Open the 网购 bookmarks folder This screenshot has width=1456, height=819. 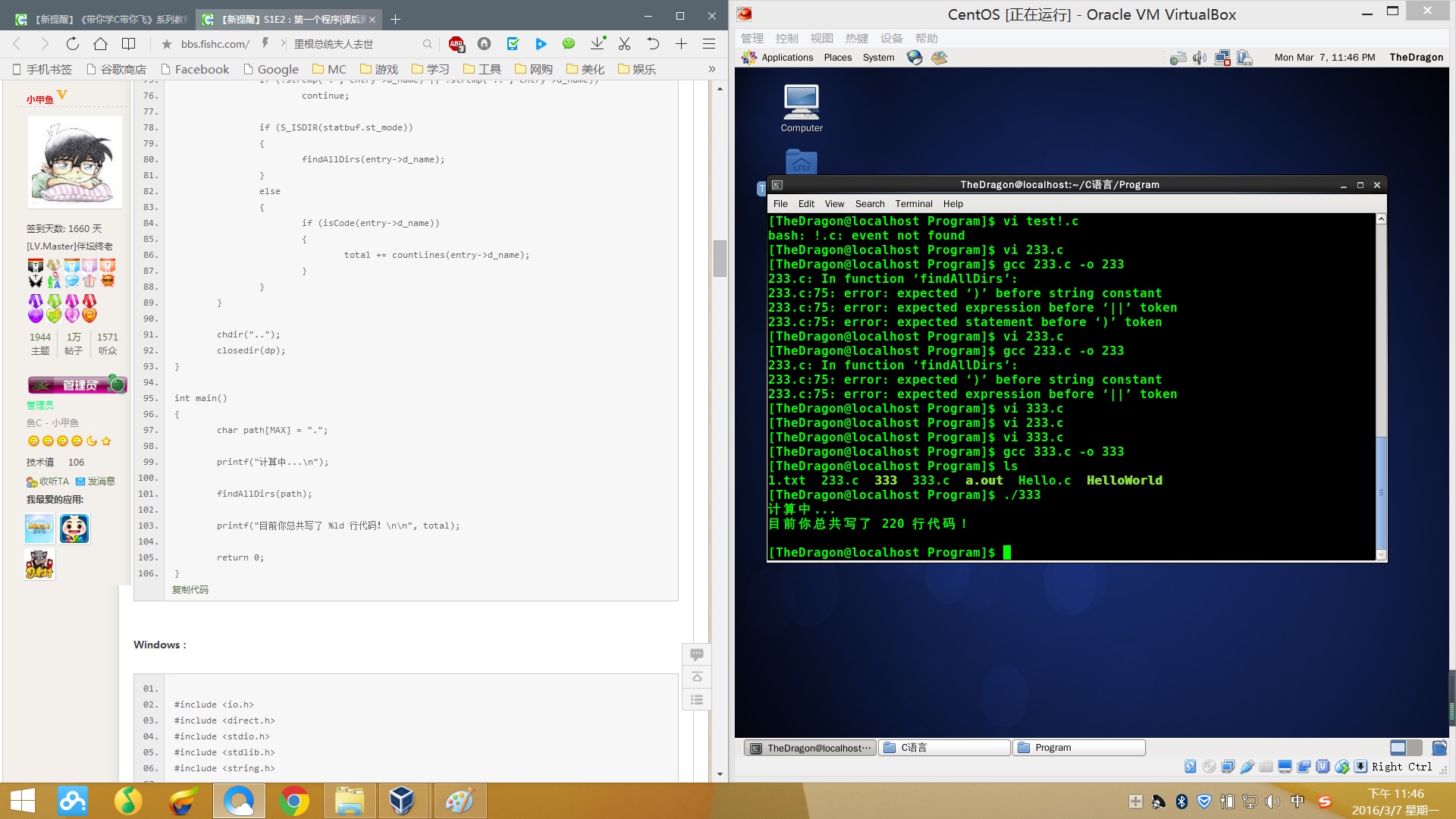pos(534,69)
